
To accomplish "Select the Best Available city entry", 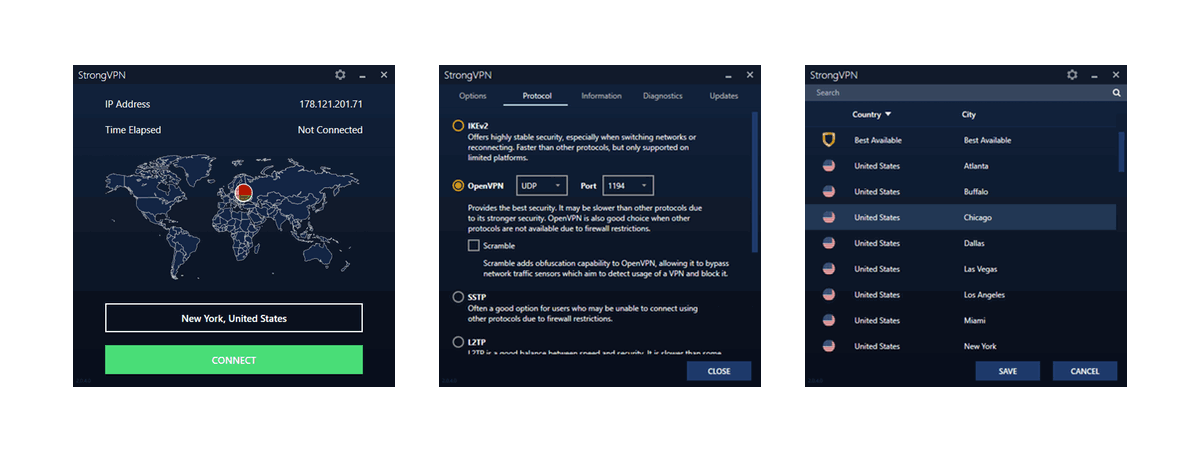I will click(x=988, y=140).
